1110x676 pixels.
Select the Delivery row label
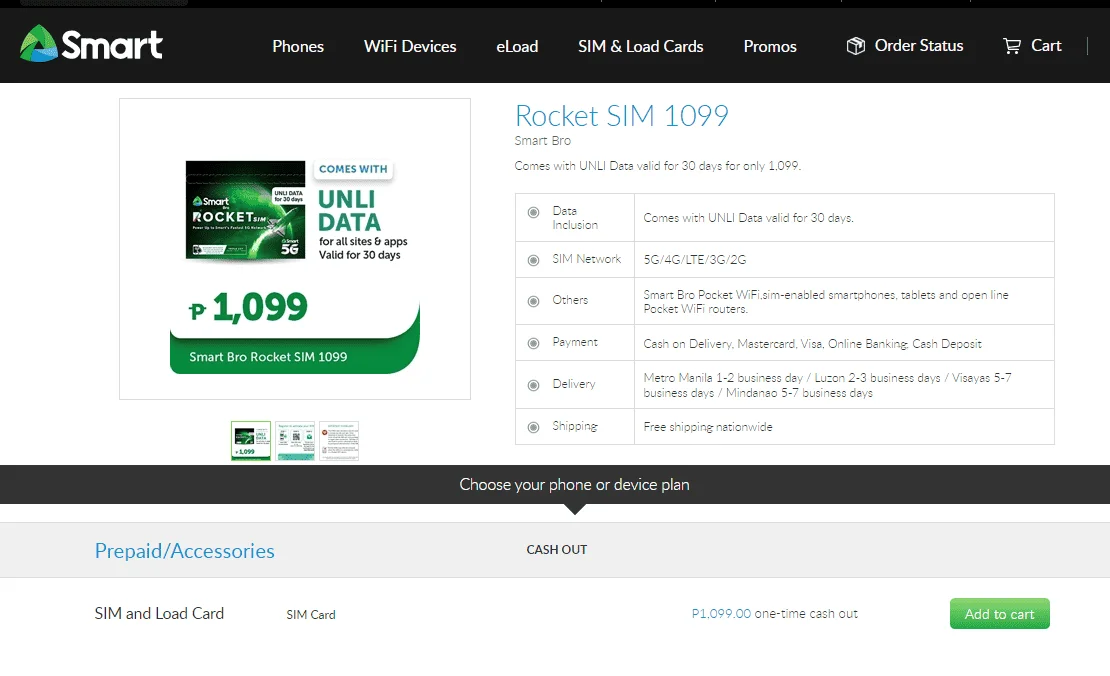point(574,384)
